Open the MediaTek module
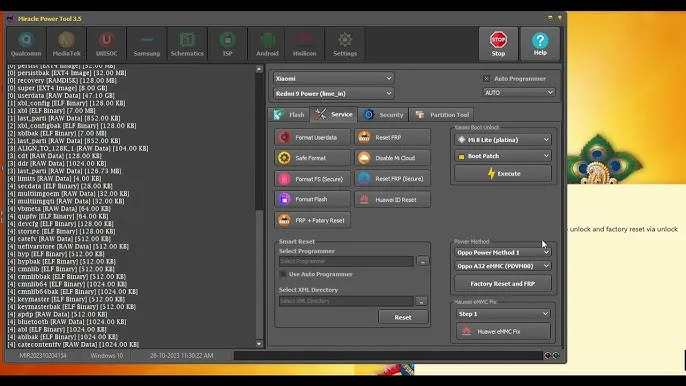Image resolution: width=686 pixels, height=386 pixels. point(66,44)
